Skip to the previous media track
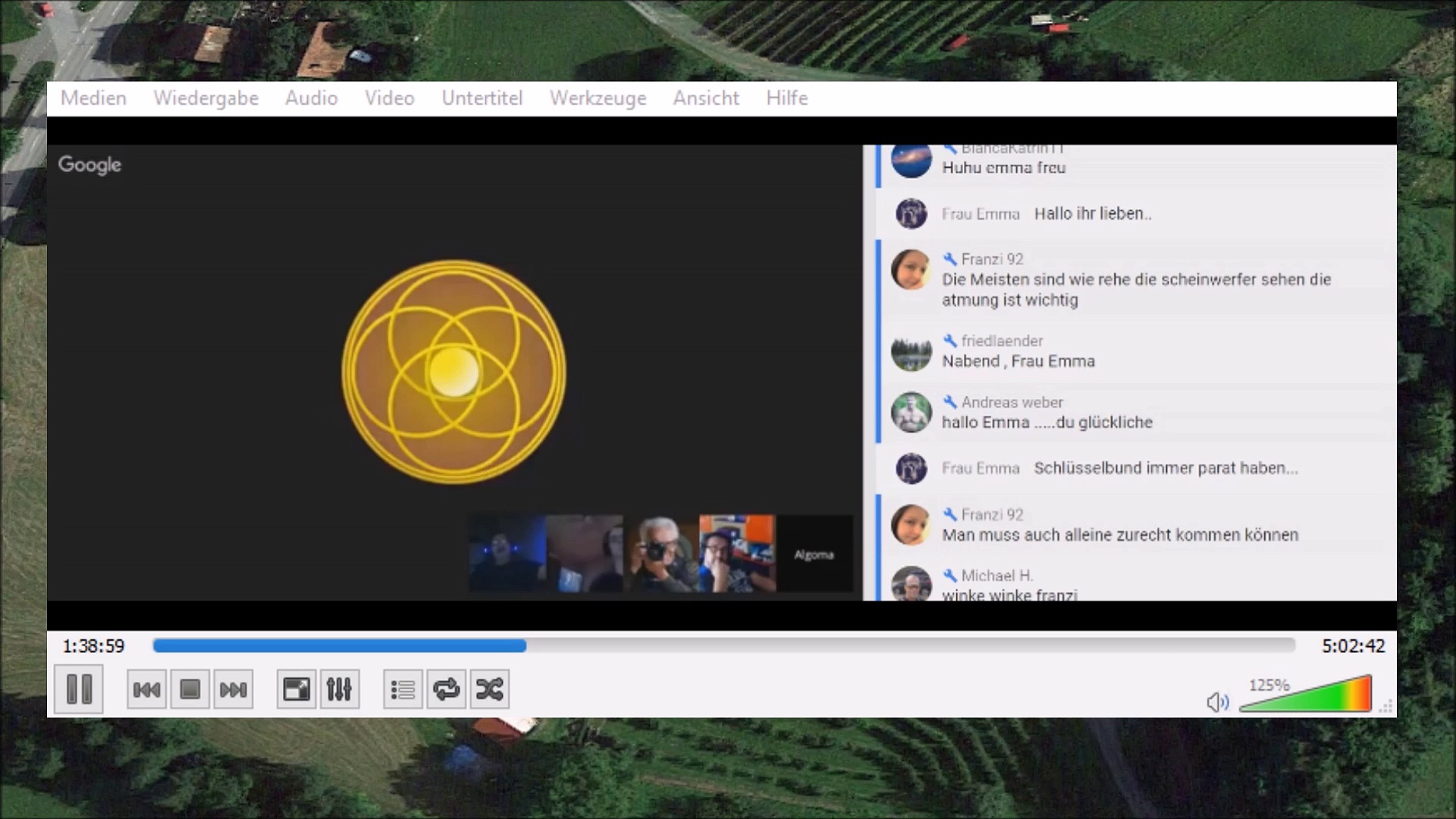The image size is (1456, 819). pyautogui.click(x=146, y=689)
